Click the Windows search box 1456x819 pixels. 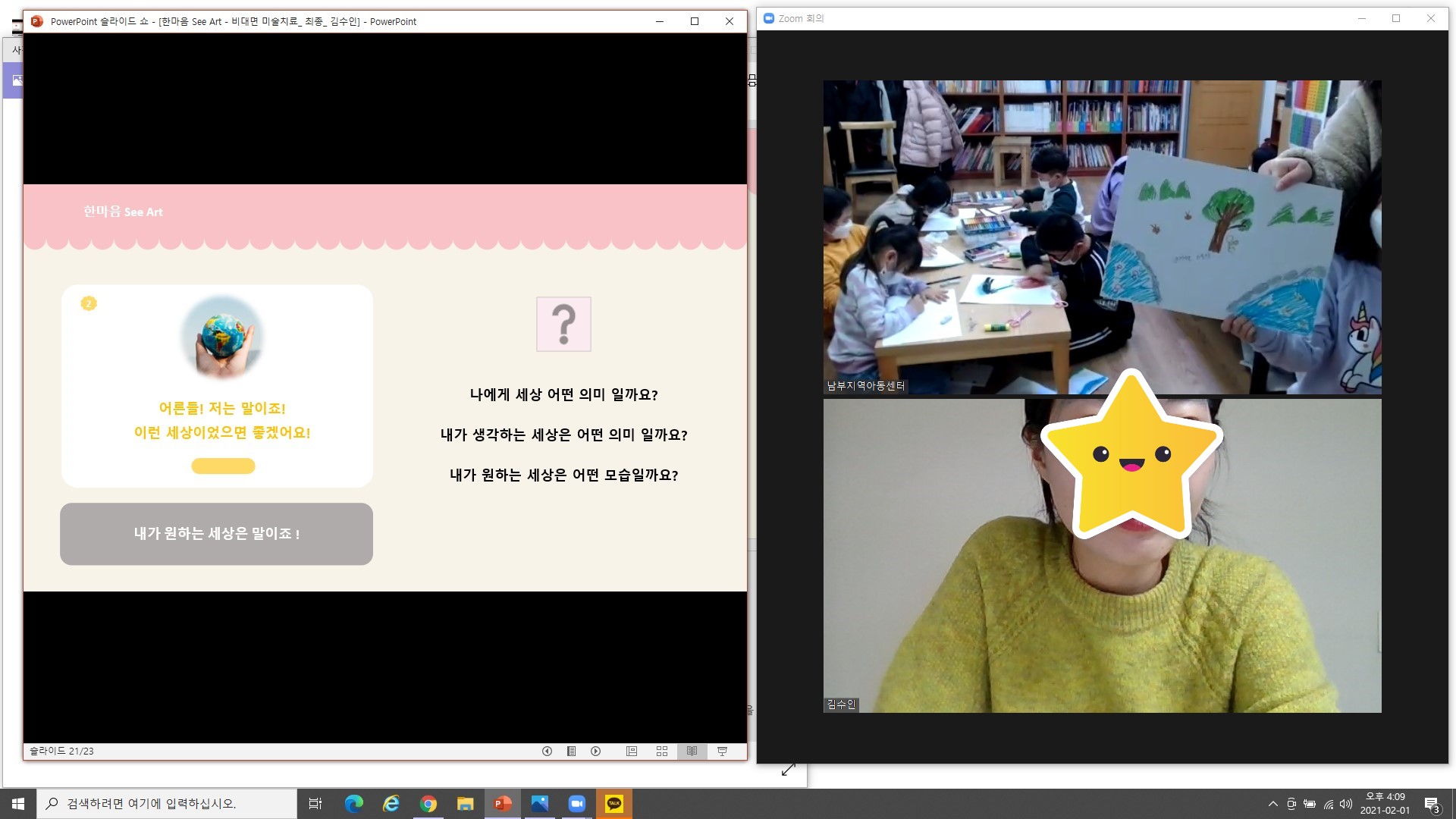coord(167,804)
